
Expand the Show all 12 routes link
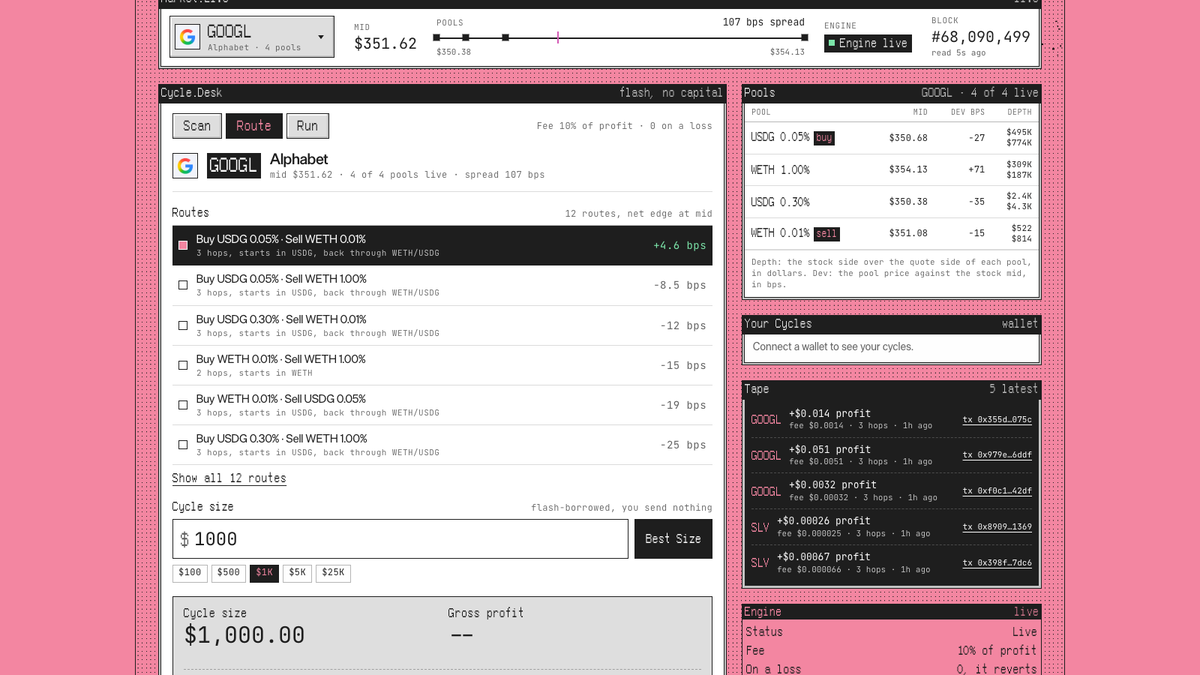click(229, 478)
